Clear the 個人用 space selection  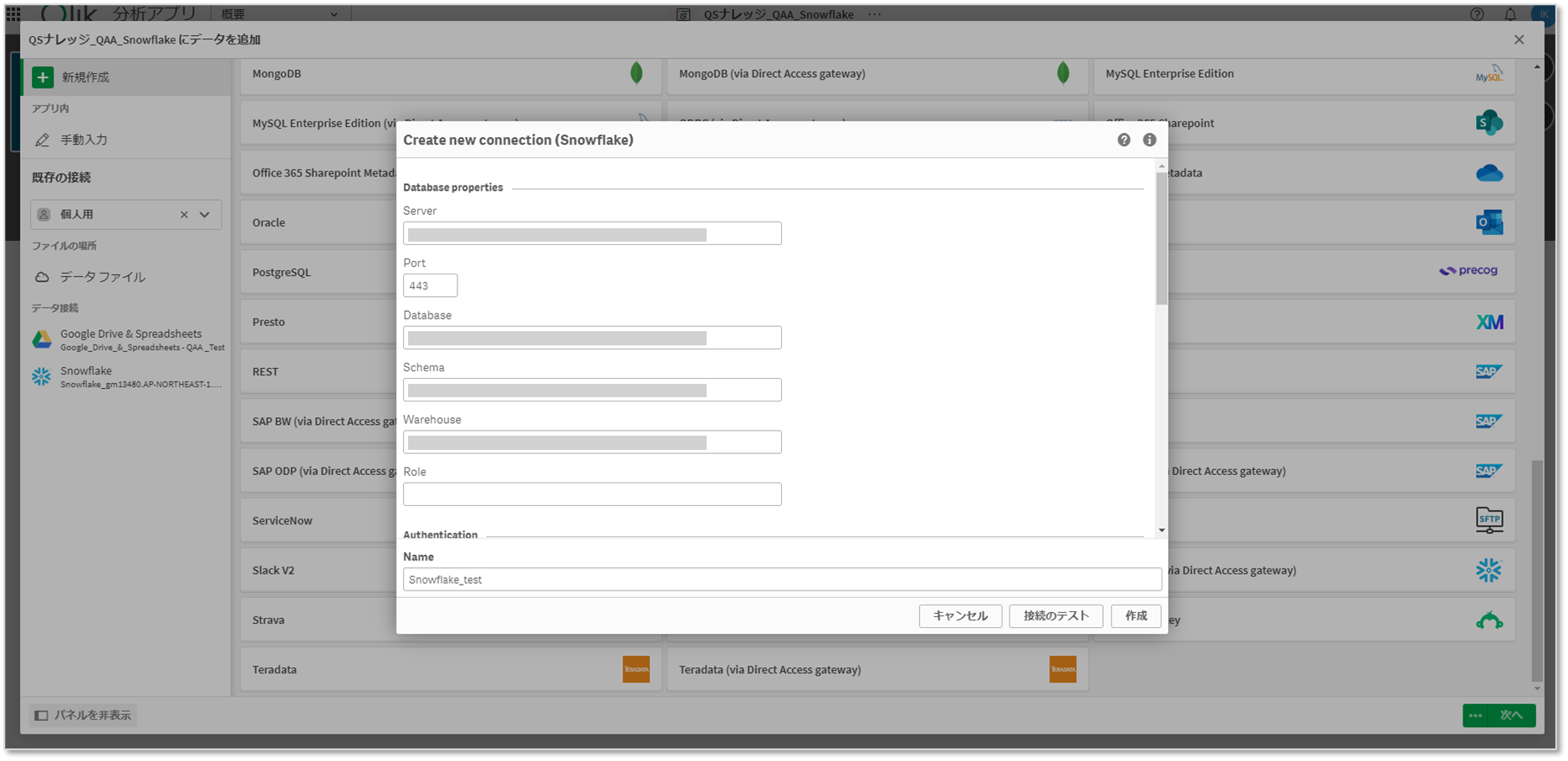click(184, 215)
